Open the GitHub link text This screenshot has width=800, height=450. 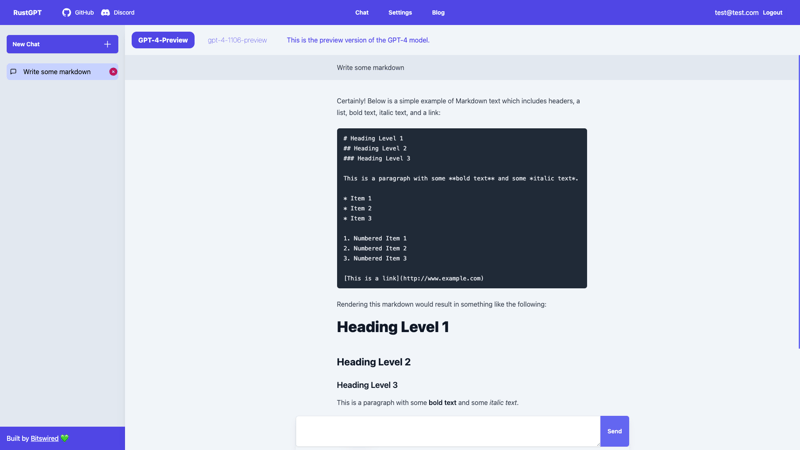tap(84, 13)
